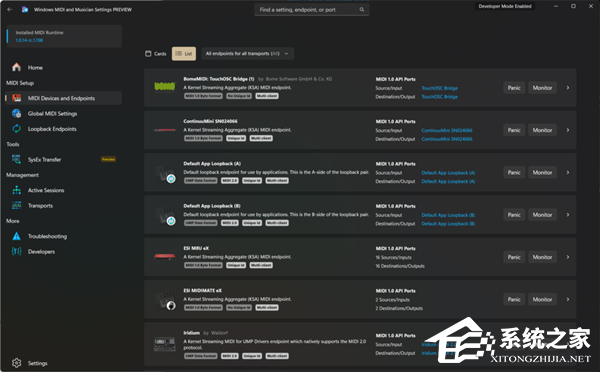The image size is (600, 372).
Task: Expand the ESI MIDIMATE eX row chevron
Action: [568, 299]
